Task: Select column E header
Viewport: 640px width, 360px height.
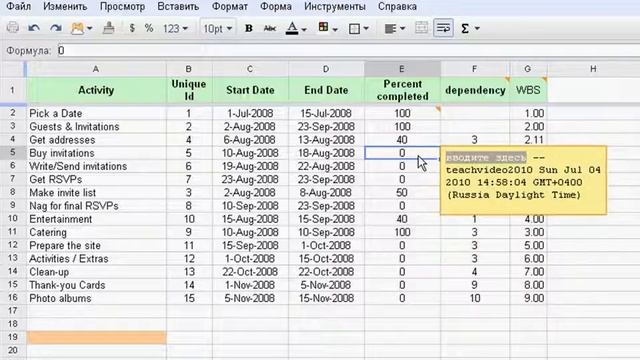Action: 402,69
